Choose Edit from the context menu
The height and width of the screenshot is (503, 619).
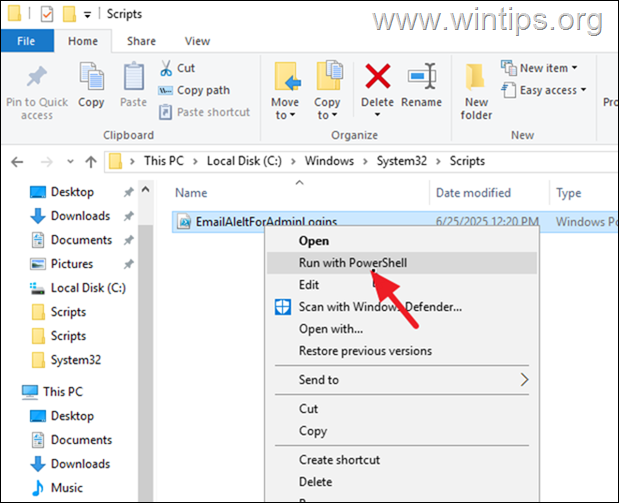click(x=401, y=285)
